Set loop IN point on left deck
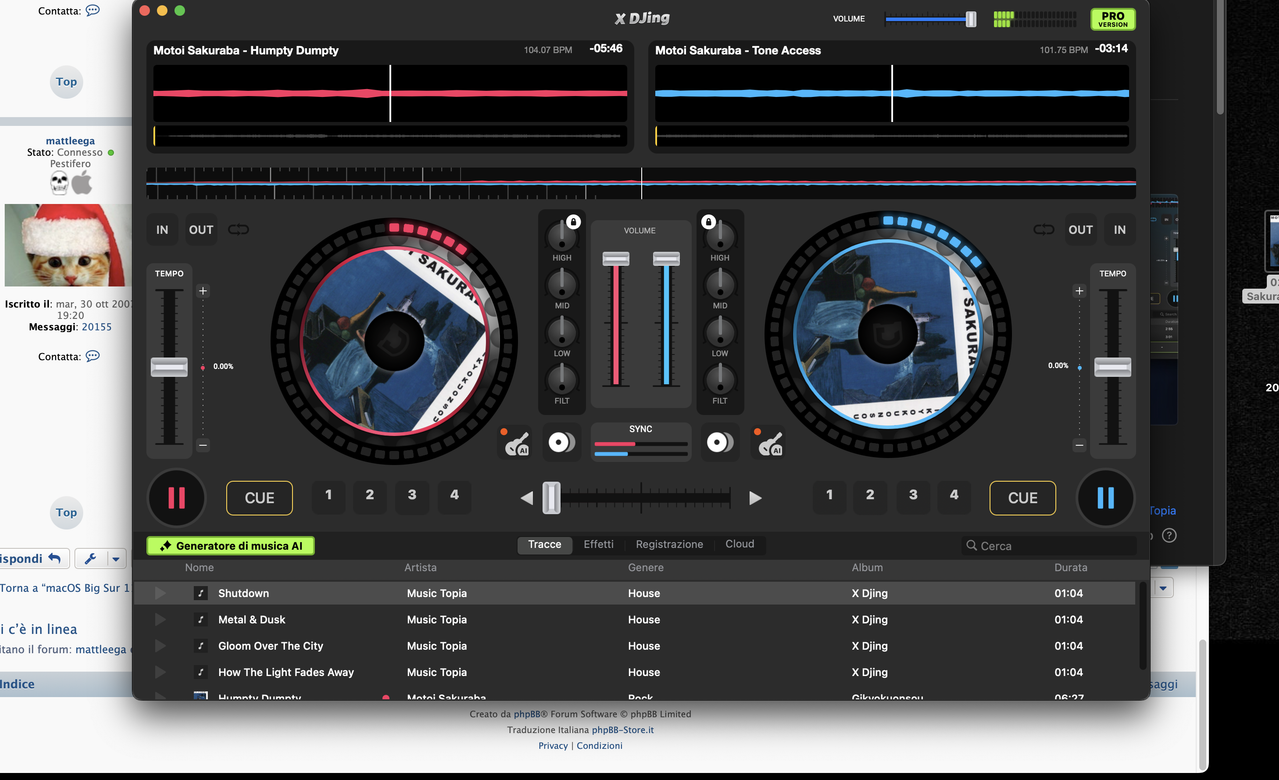The image size is (1279, 780). pyautogui.click(x=162, y=230)
